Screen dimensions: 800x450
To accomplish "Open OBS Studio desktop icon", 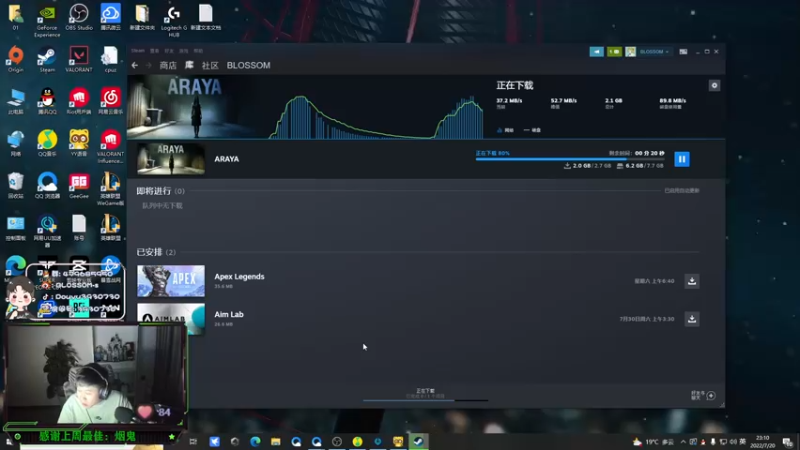I will coord(79,17).
